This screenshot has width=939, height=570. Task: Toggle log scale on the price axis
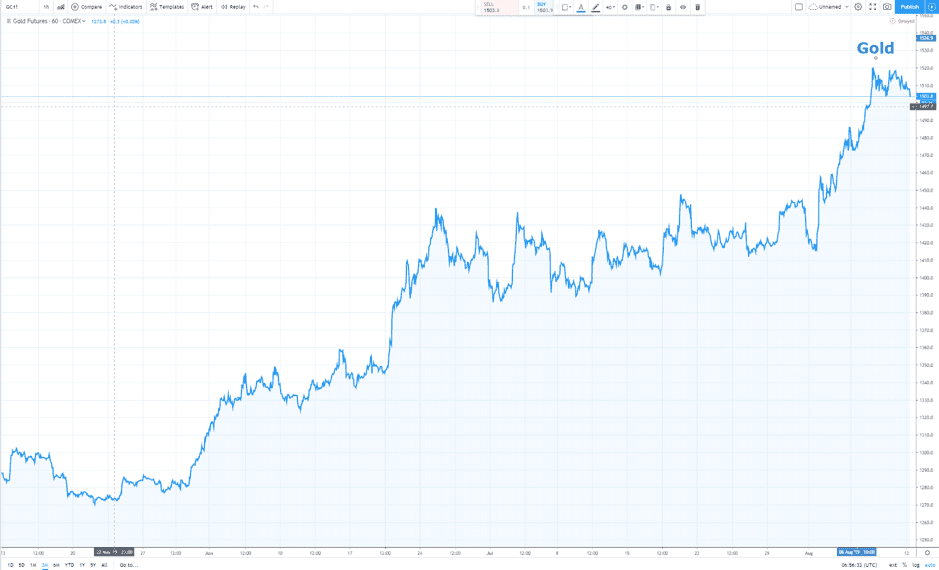click(915, 565)
